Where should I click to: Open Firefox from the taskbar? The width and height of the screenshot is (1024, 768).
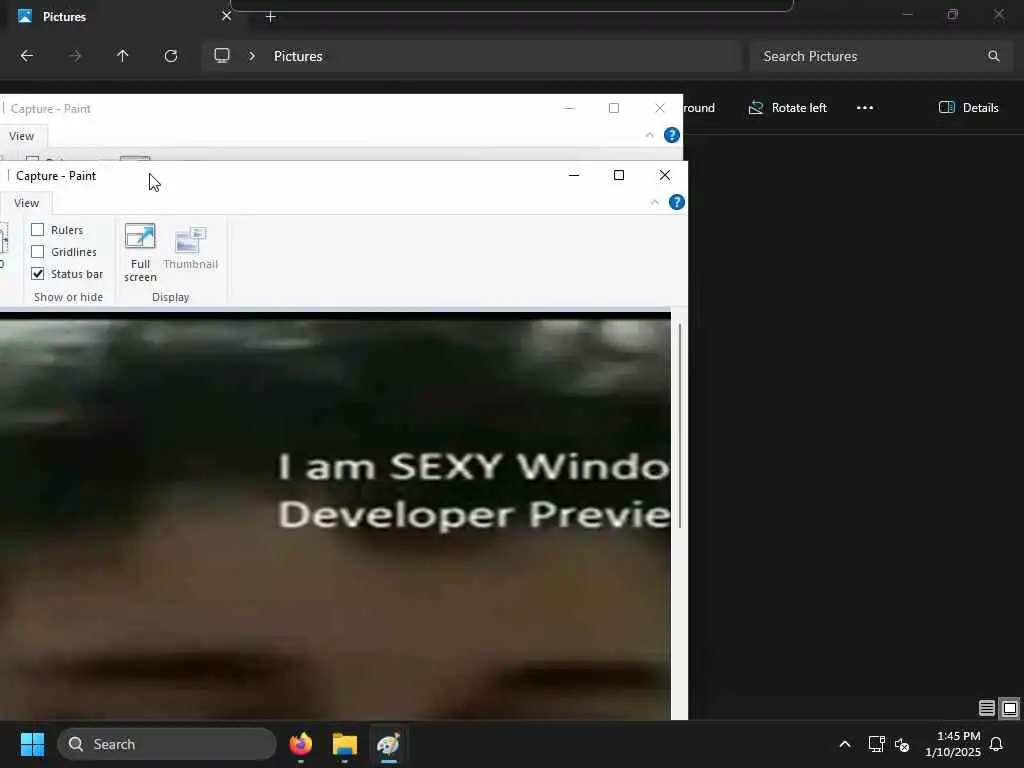(x=300, y=744)
